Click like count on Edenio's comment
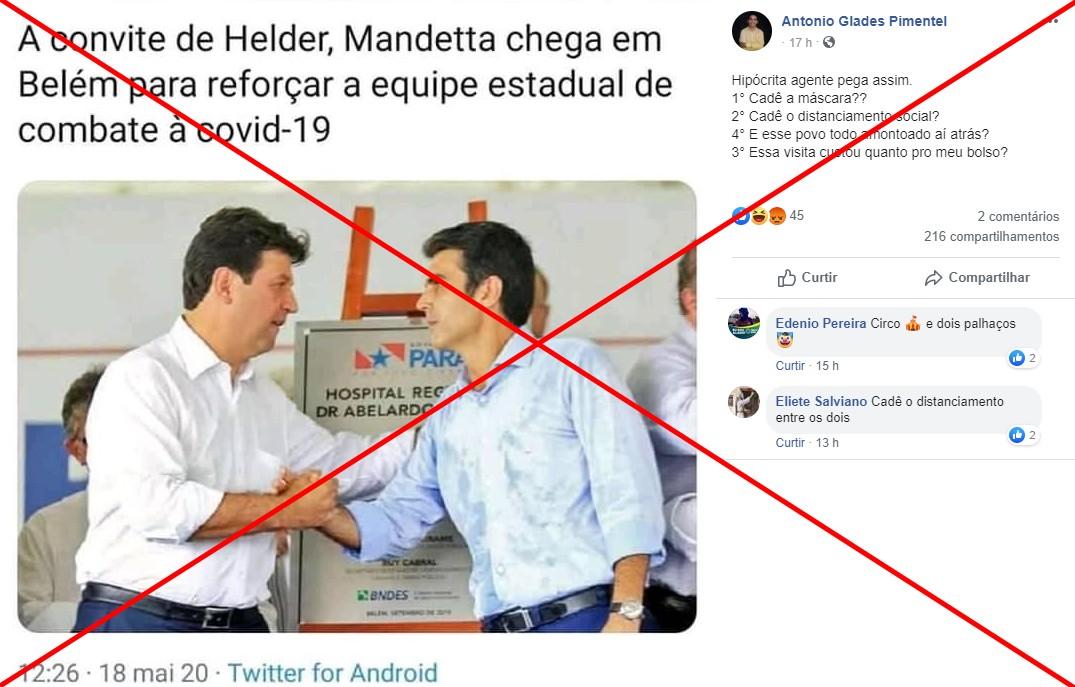This screenshot has height=687, width=1075. [x=1023, y=358]
